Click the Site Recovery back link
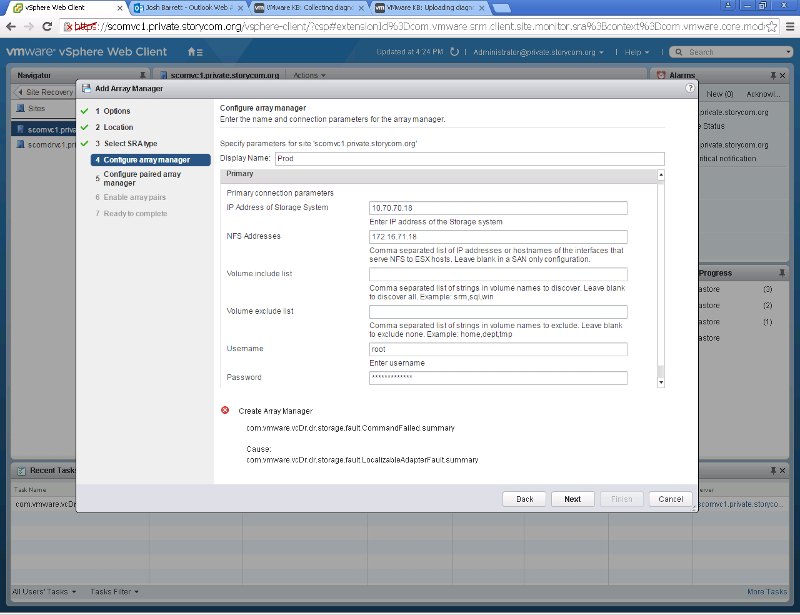This screenshot has width=800, height=615. pos(45,92)
